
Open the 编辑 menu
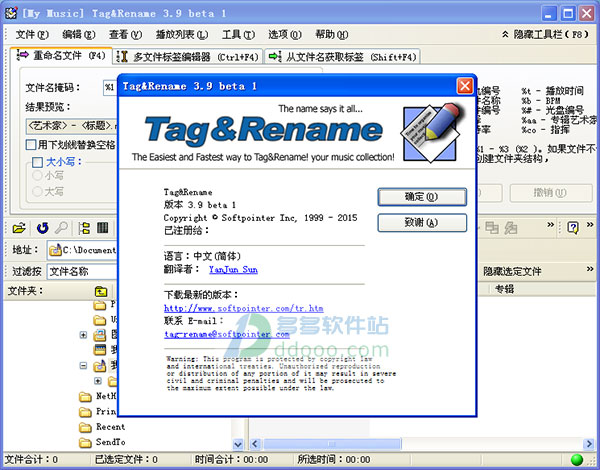point(79,34)
